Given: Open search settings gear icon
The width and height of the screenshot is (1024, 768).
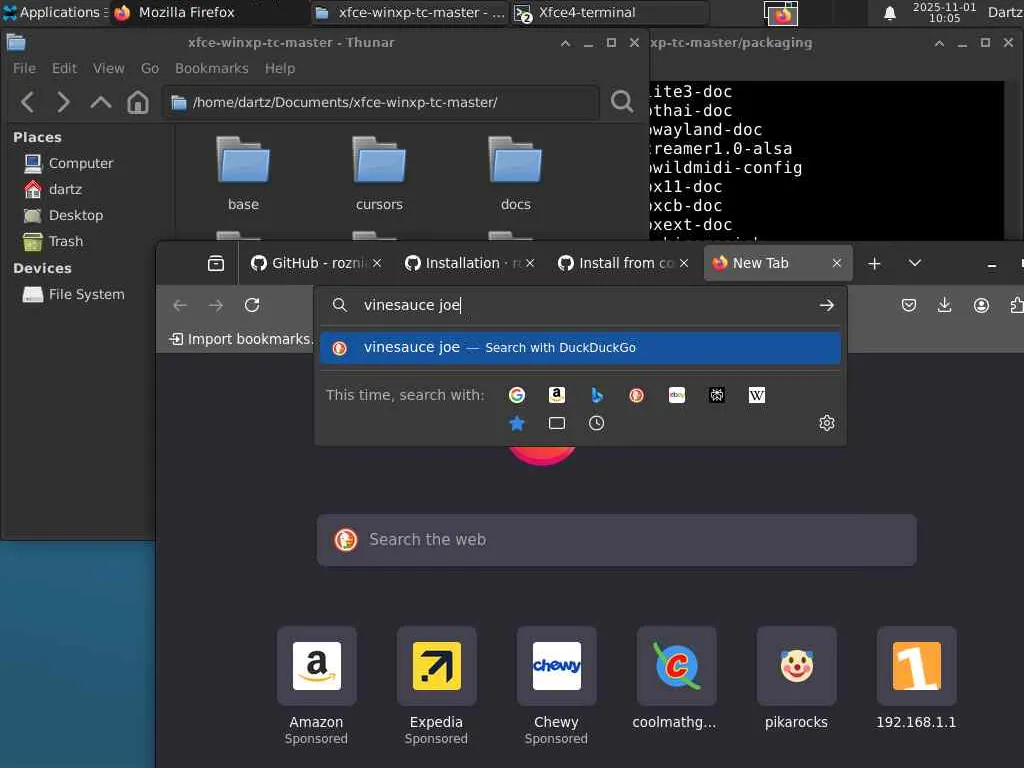Looking at the screenshot, I should (827, 423).
